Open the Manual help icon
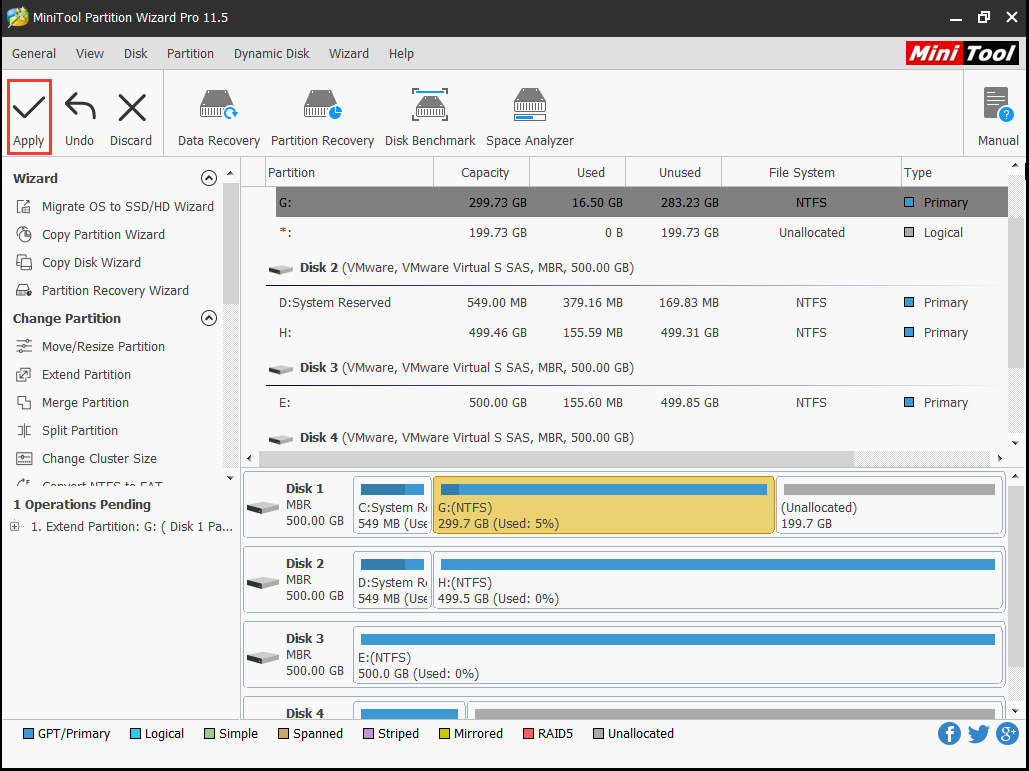The image size is (1029, 771). (x=998, y=118)
